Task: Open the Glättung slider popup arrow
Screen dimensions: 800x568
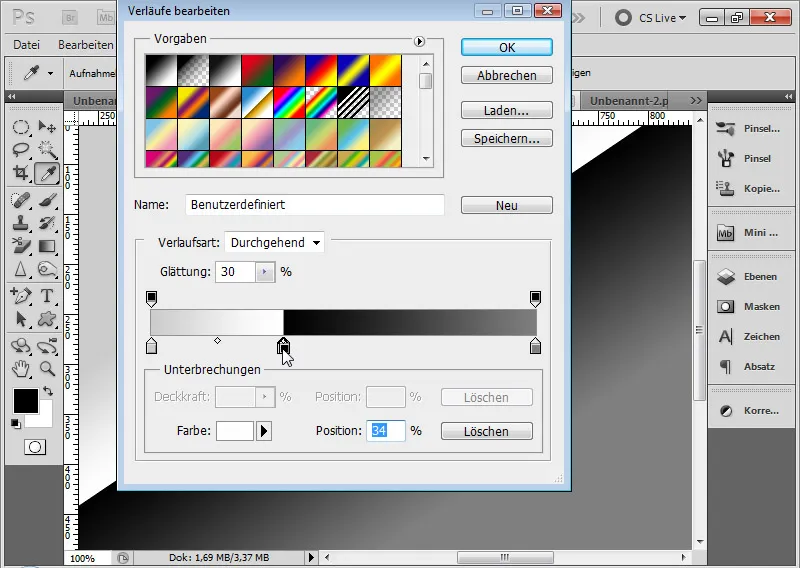Action: click(x=265, y=271)
